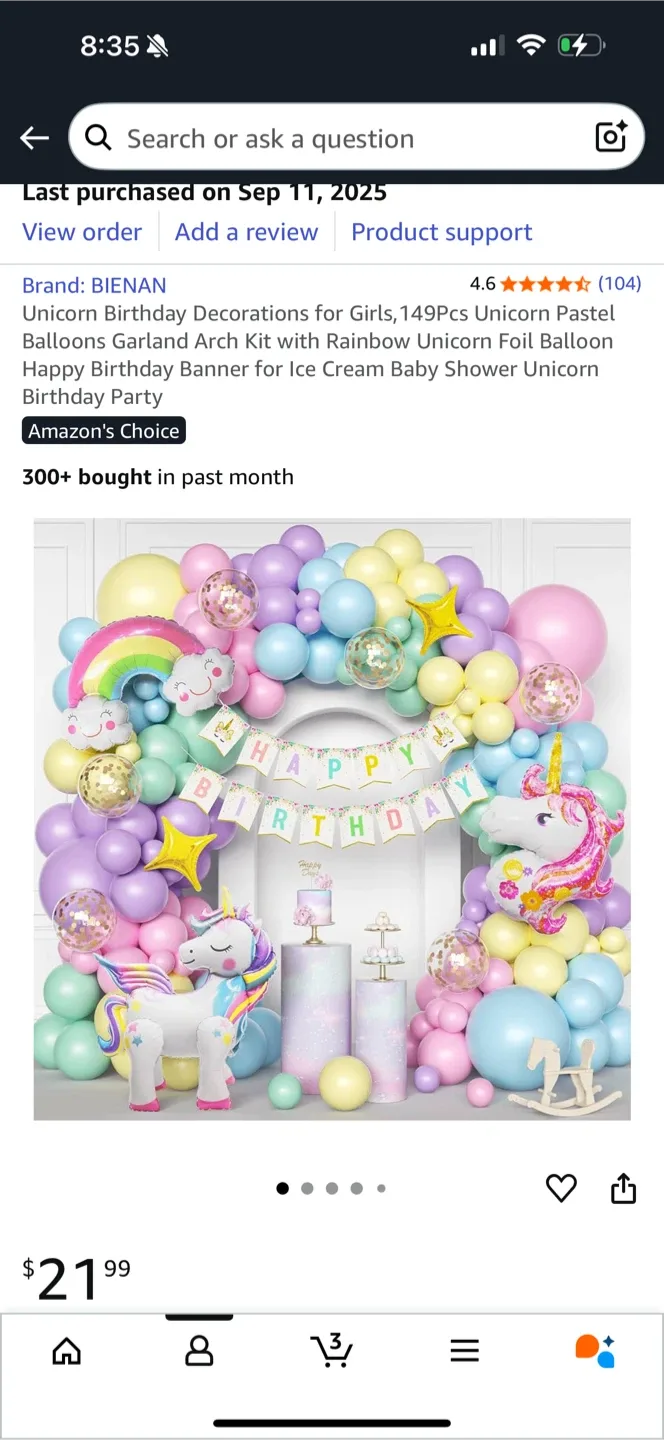This screenshot has width=664, height=1440.
Task: Open Product support link
Action: point(441,232)
